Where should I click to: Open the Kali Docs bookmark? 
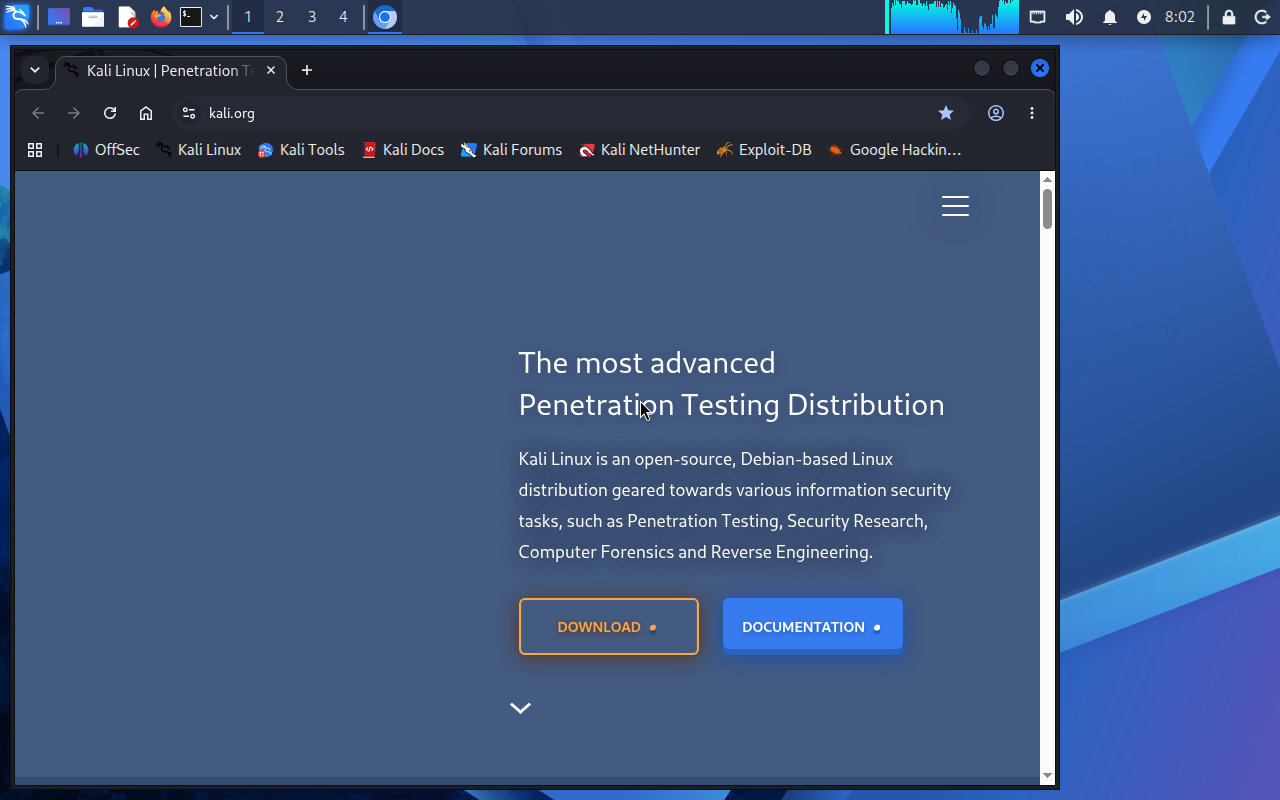[x=403, y=150]
